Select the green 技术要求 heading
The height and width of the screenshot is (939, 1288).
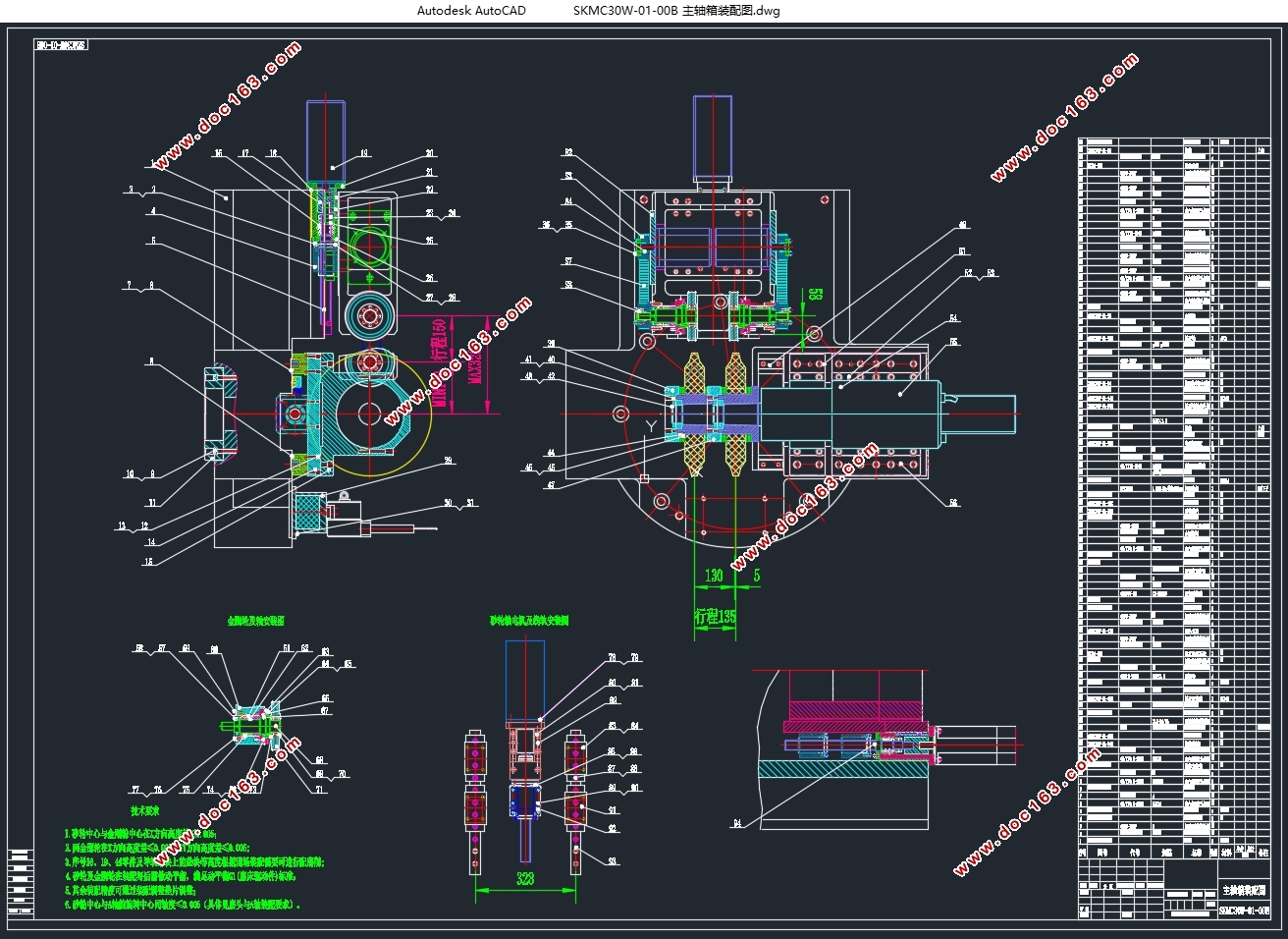[x=145, y=812]
